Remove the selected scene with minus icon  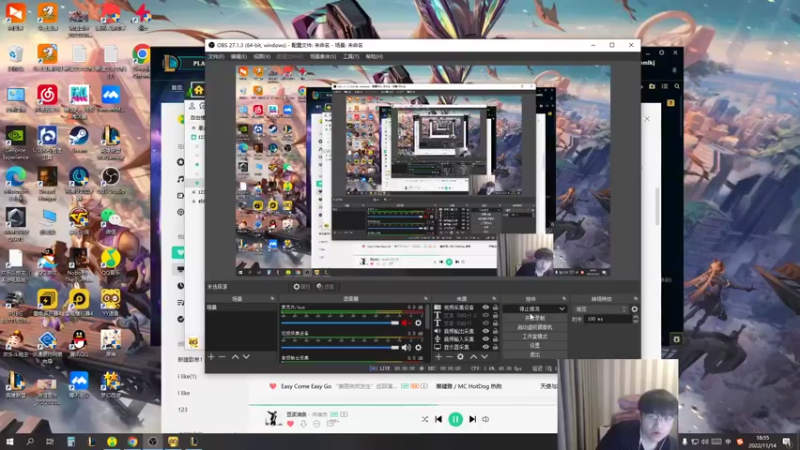(222, 357)
